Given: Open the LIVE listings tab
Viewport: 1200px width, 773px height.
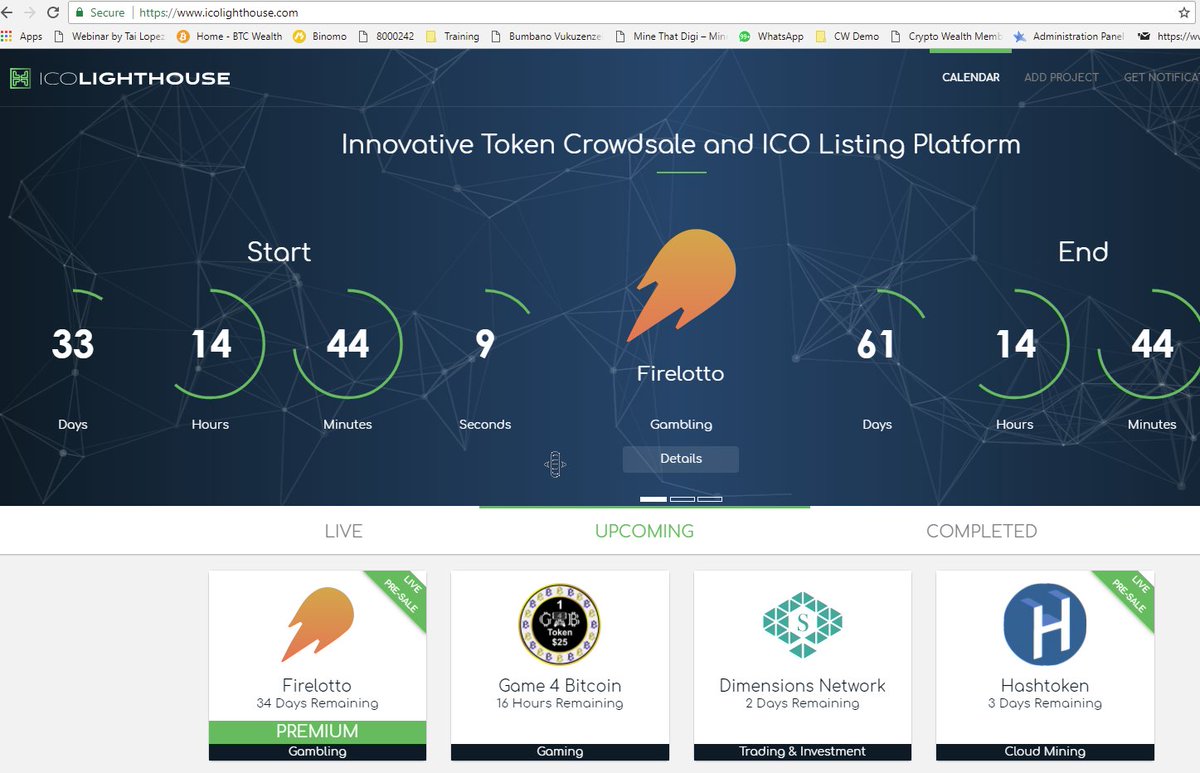Looking at the screenshot, I should [344, 531].
